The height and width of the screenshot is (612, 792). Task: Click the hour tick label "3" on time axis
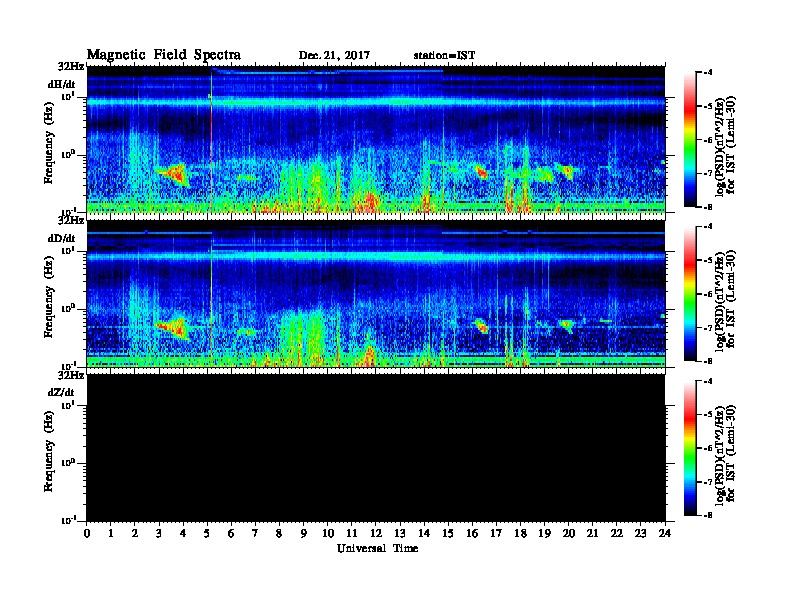[159, 534]
